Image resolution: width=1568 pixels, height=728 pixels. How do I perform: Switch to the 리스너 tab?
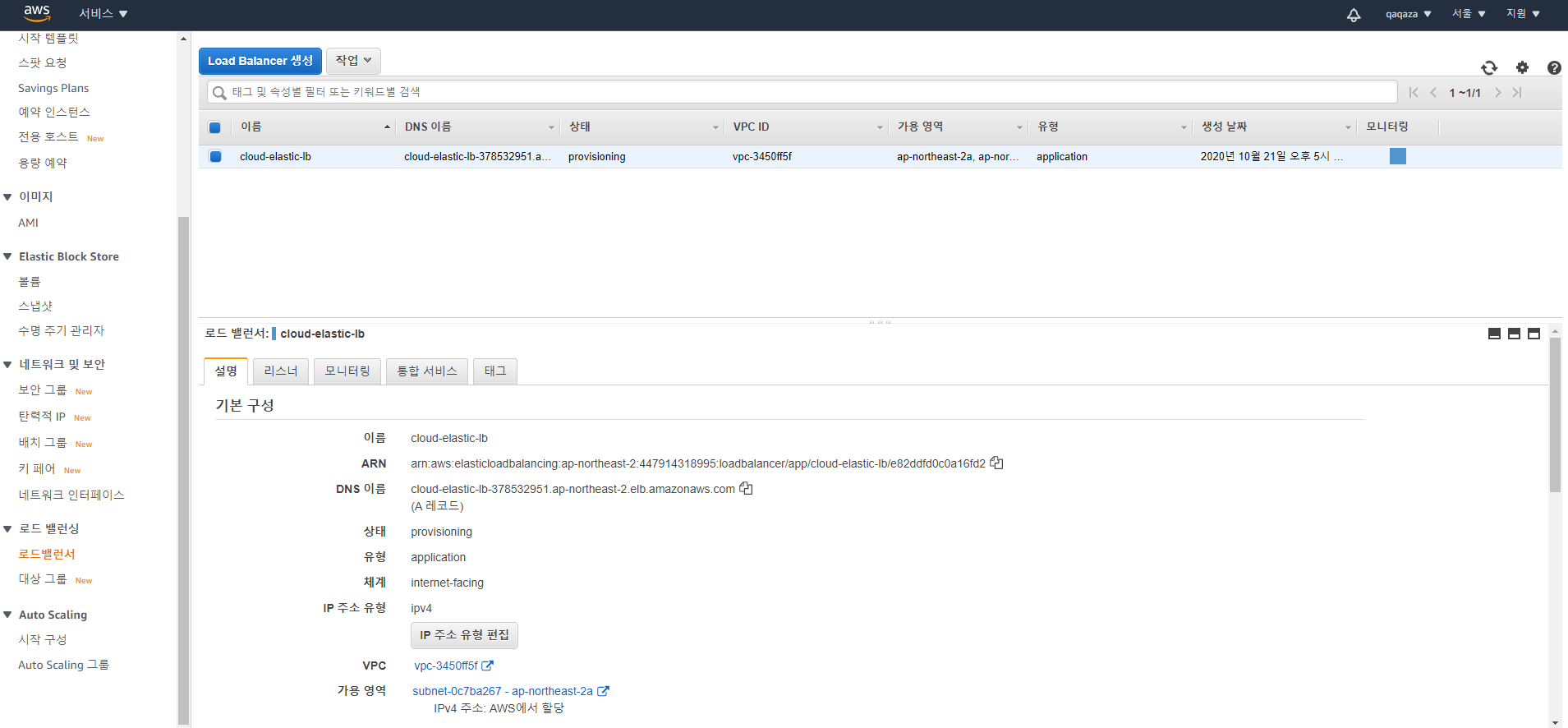click(281, 371)
